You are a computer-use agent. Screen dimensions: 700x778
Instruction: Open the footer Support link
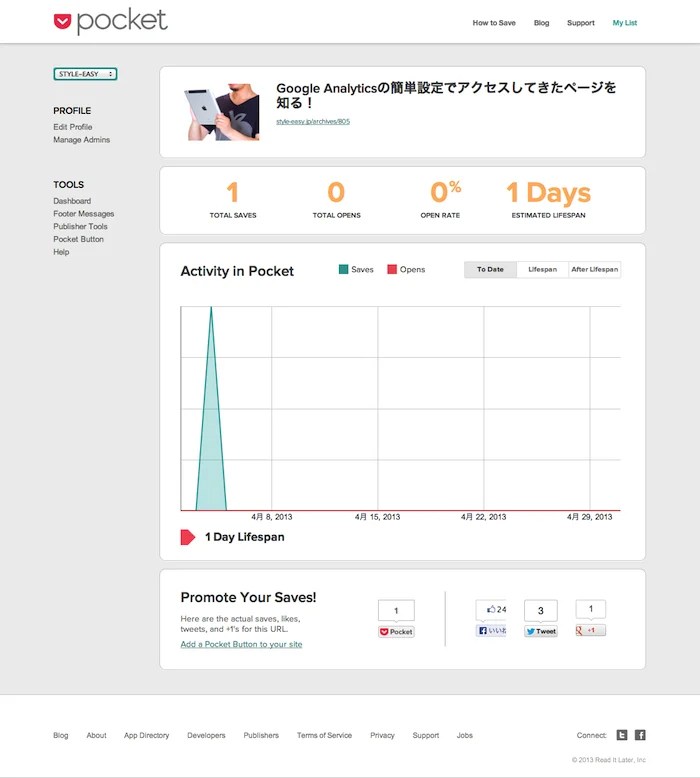click(x=426, y=735)
